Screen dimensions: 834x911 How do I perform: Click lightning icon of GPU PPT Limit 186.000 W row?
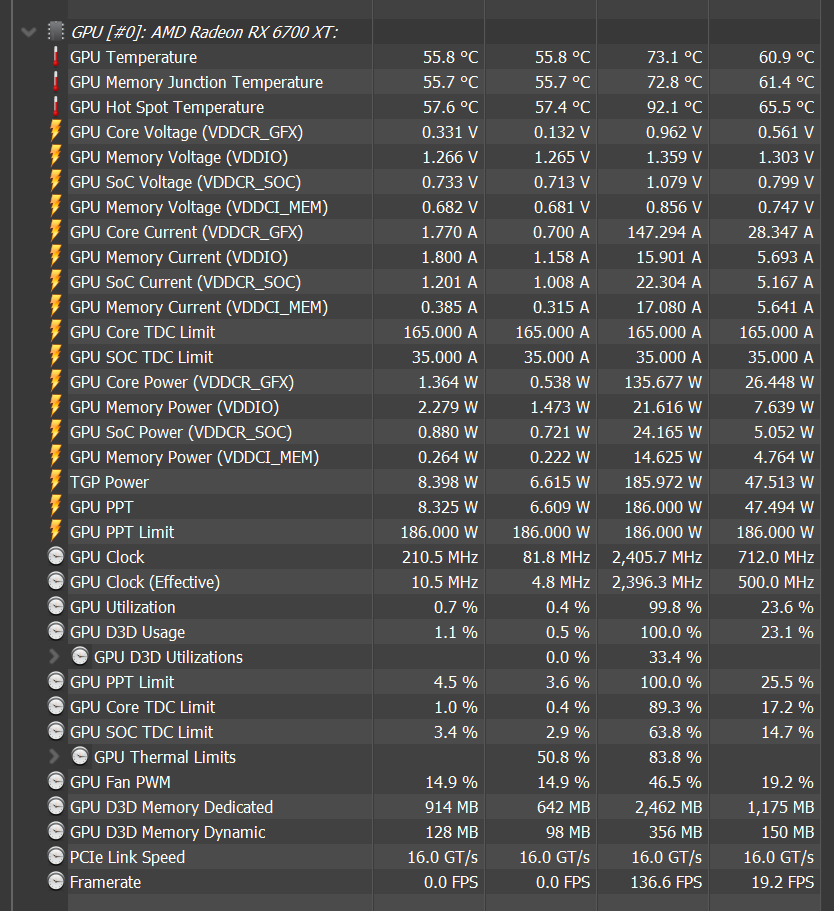(x=56, y=532)
